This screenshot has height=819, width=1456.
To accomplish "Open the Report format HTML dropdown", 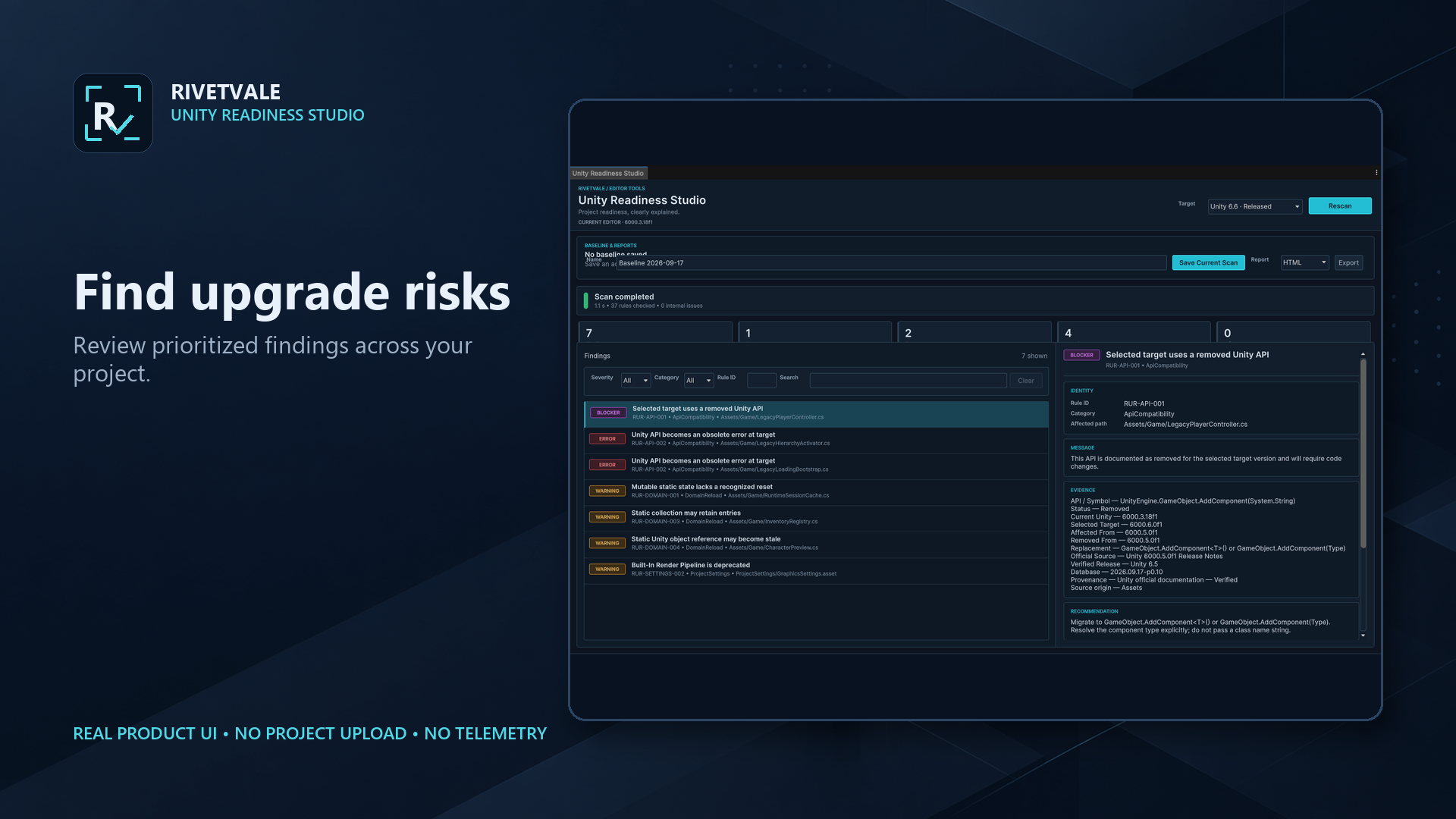I will coord(1304,263).
